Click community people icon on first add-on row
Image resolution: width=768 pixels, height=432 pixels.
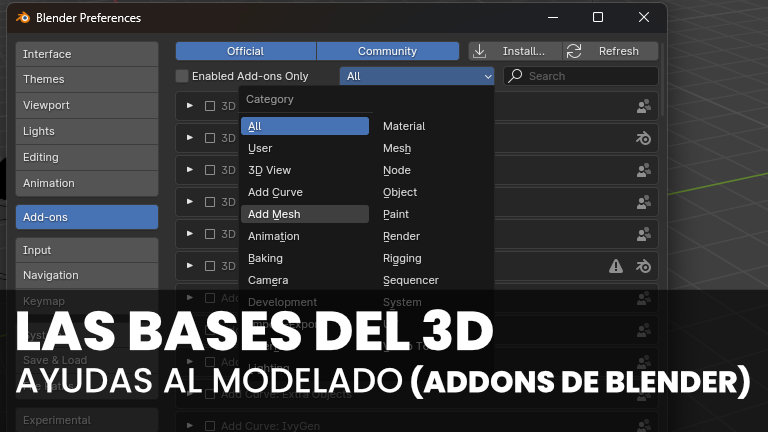point(644,106)
